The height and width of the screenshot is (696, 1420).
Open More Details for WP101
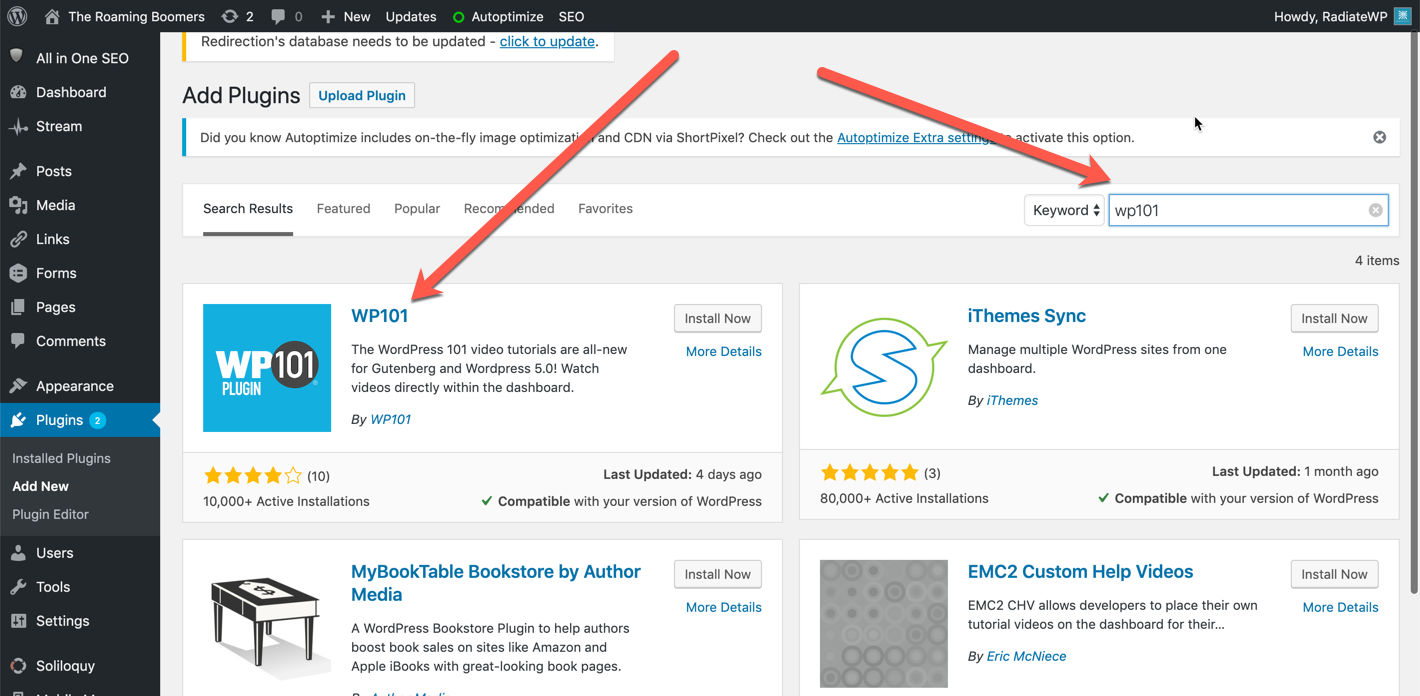pos(724,351)
